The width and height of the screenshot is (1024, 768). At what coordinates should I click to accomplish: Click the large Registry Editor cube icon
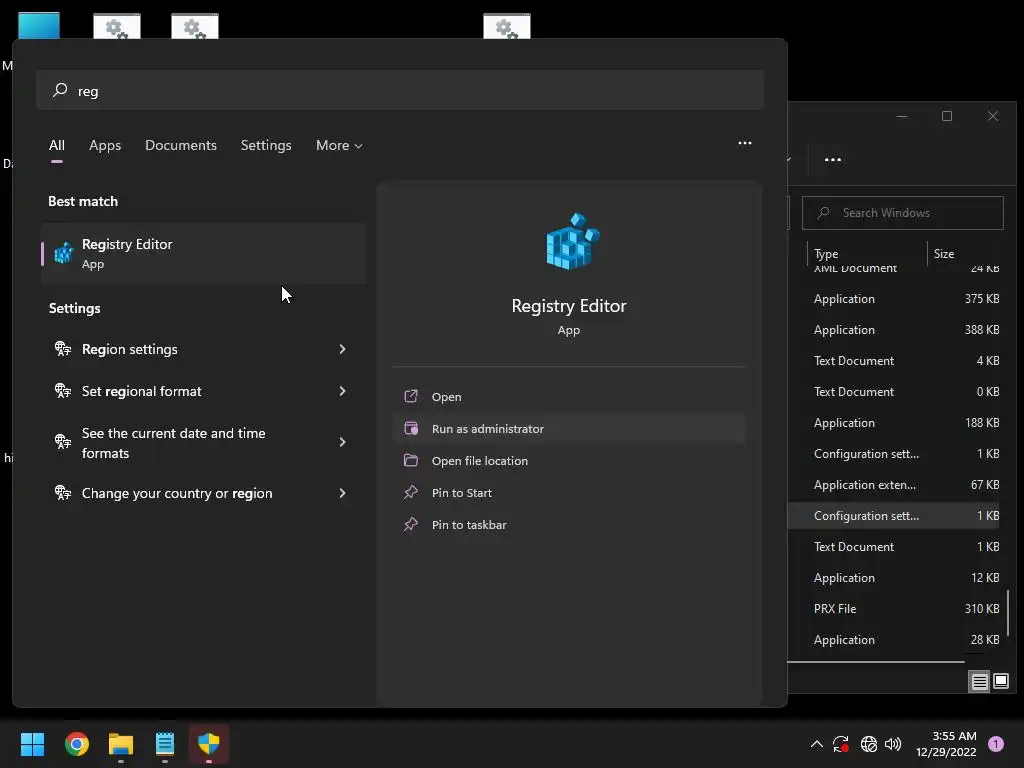click(572, 240)
